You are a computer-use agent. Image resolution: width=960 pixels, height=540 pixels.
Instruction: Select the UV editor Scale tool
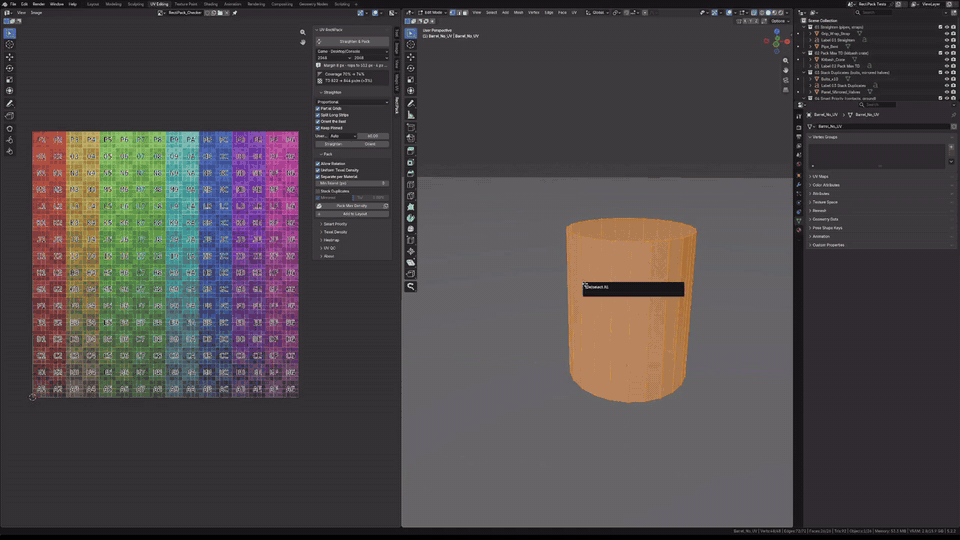coord(9,80)
